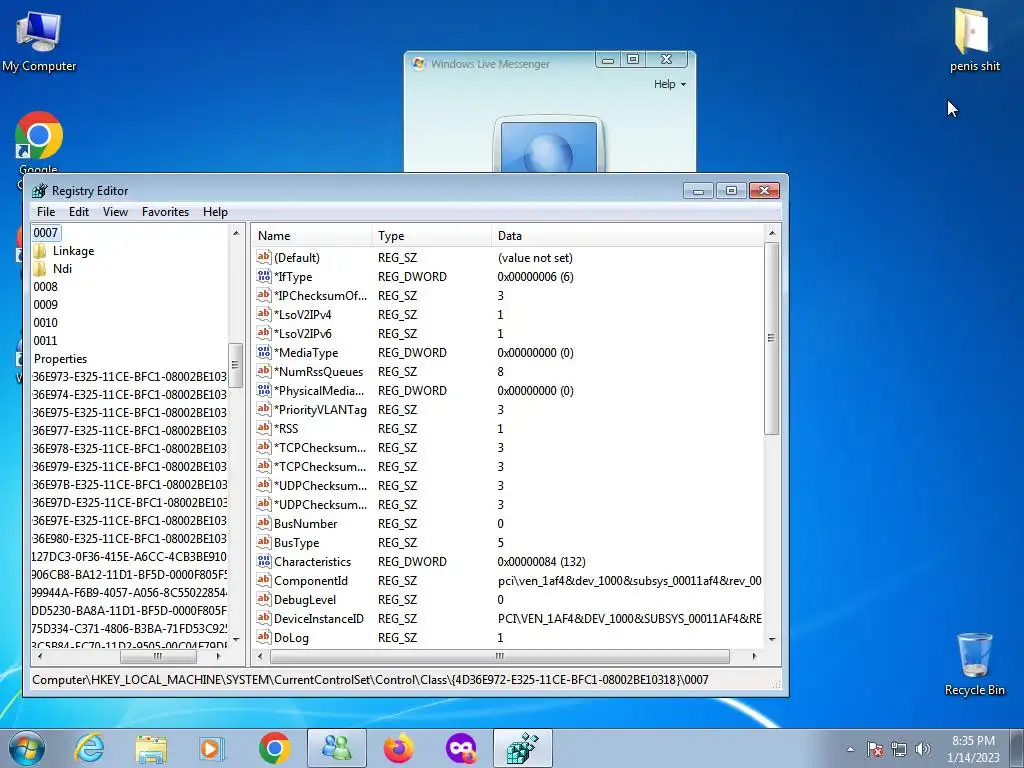
Task: Click the Linkage folder icon
Action: [40, 251]
